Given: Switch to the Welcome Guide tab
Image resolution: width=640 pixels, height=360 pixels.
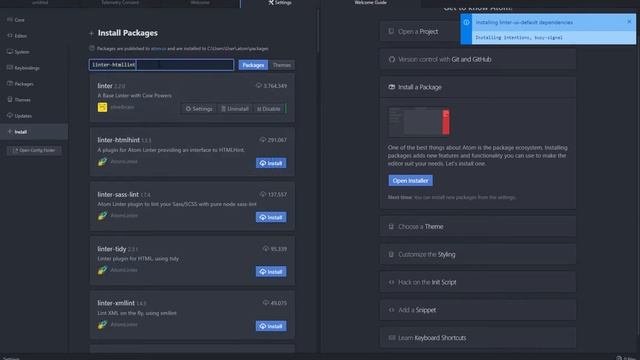Looking at the screenshot, I should tap(370, 3).
